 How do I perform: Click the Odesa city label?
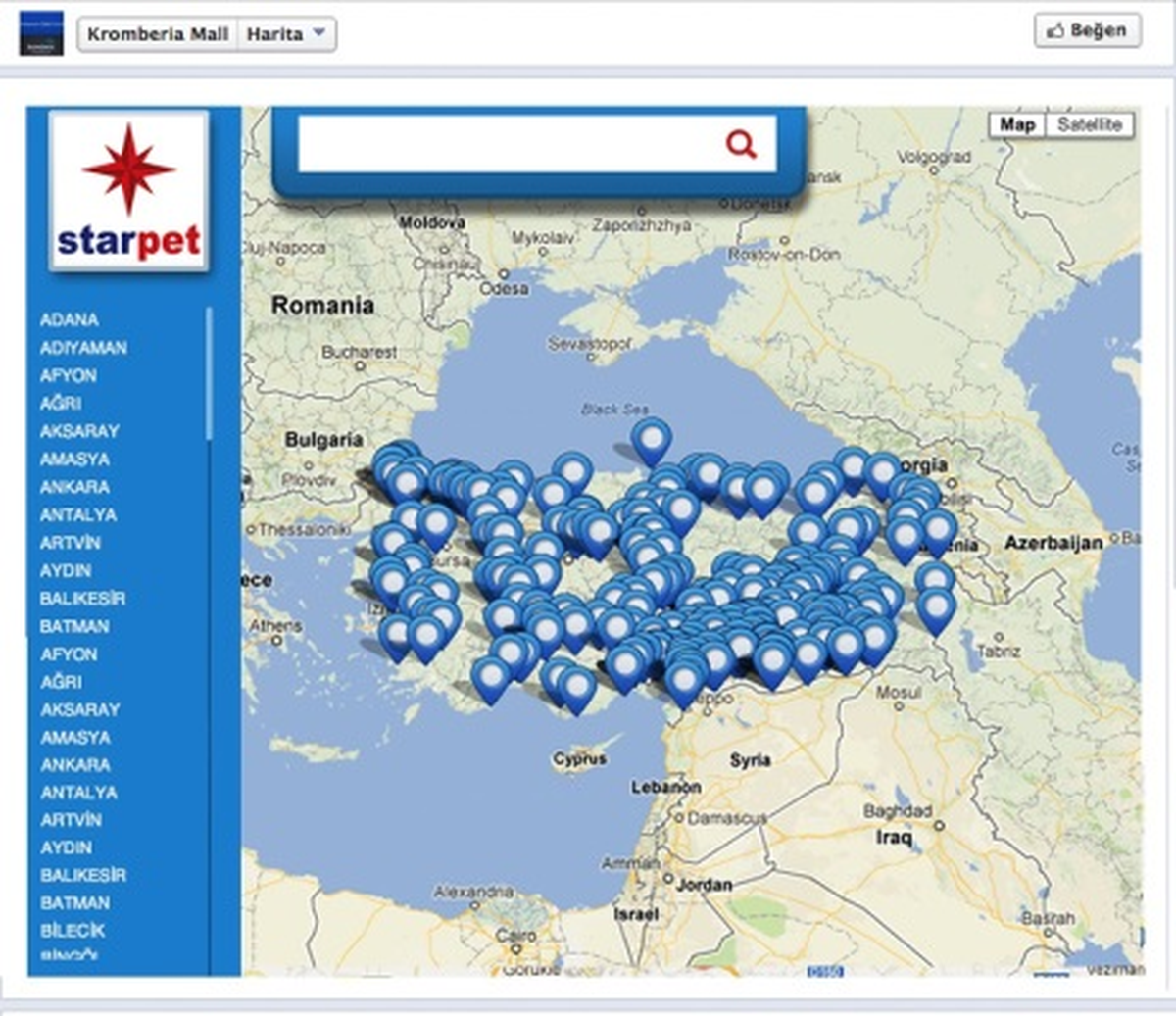pyautogui.click(x=504, y=289)
